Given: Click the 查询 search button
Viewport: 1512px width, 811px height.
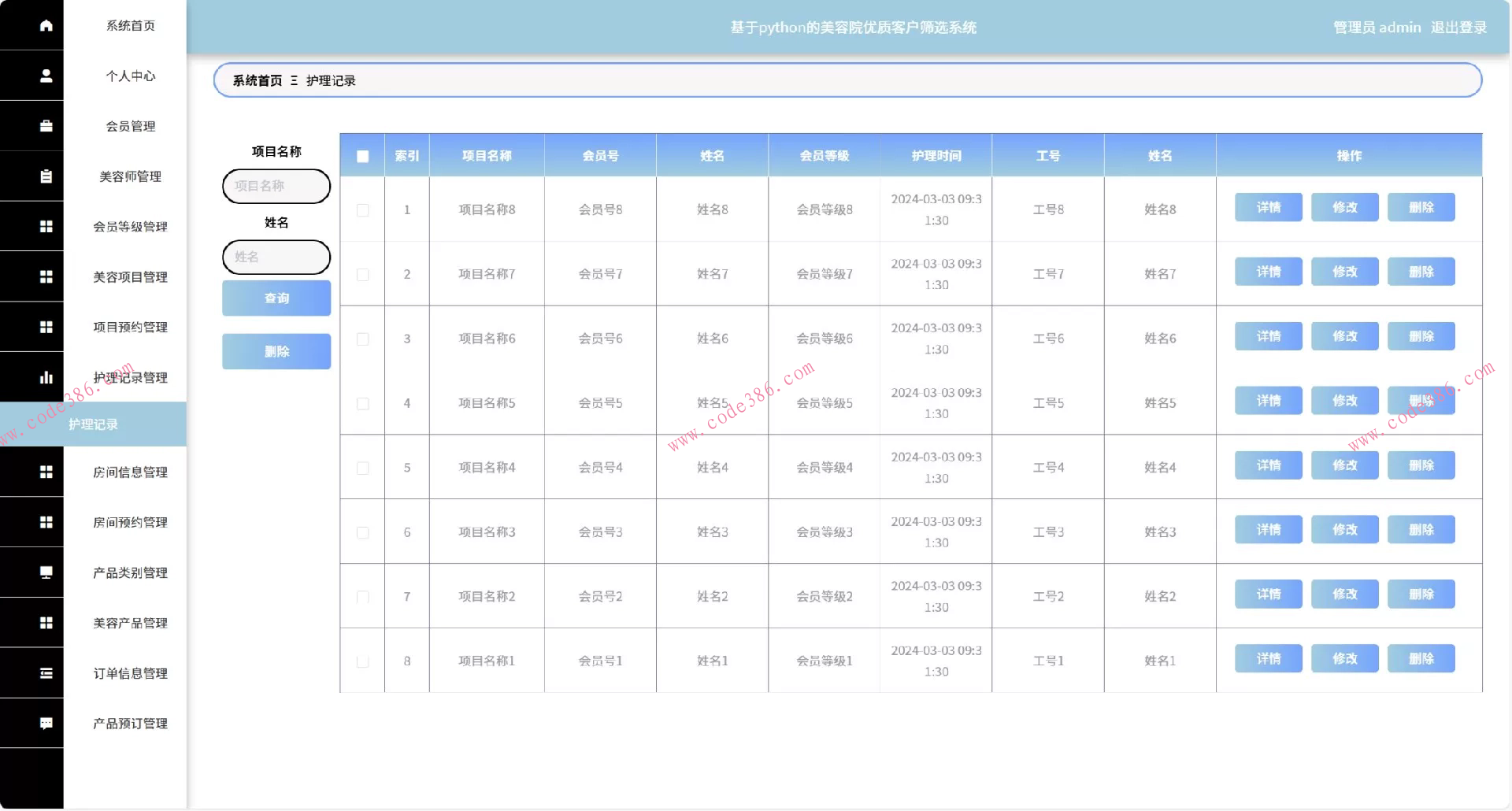Looking at the screenshot, I should pyautogui.click(x=276, y=298).
